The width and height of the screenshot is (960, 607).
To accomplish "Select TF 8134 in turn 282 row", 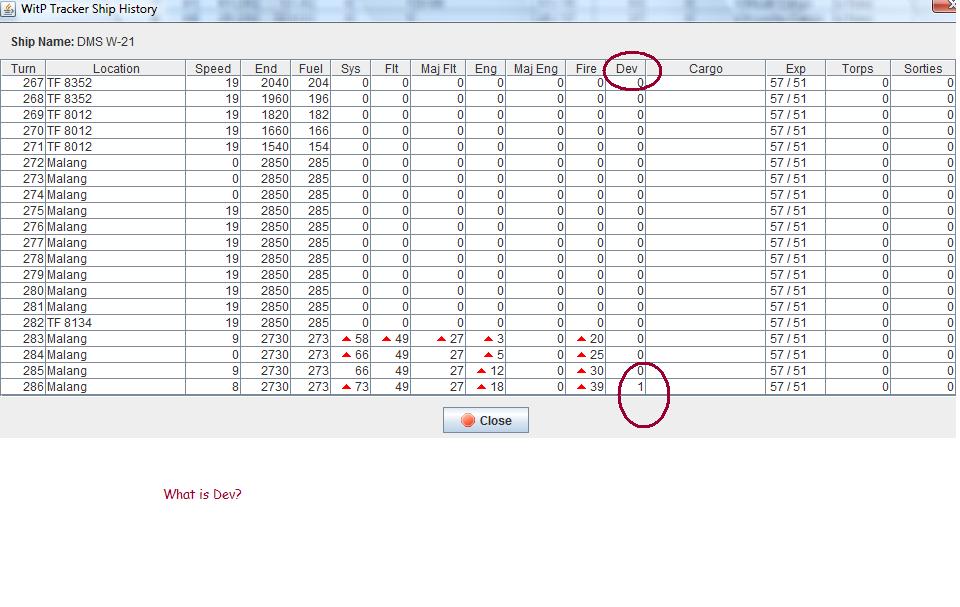I will point(116,323).
